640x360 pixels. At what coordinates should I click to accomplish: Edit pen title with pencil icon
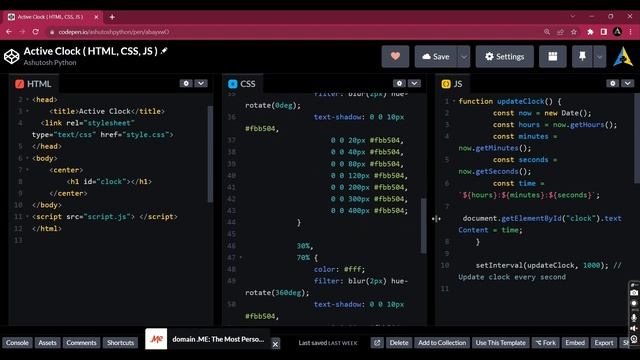click(164, 51)
